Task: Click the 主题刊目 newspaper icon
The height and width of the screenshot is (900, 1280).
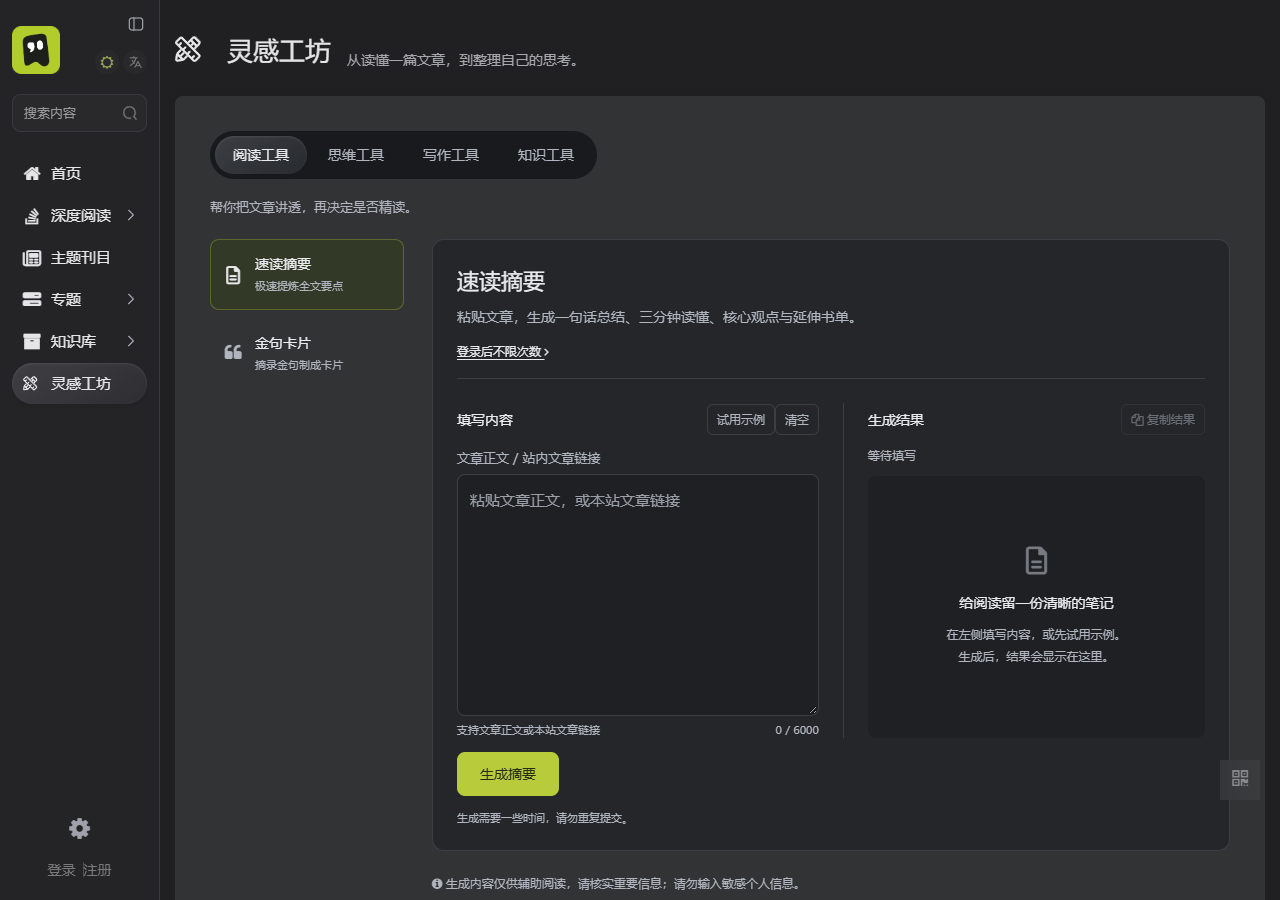Action: click(x=32, y=258)
